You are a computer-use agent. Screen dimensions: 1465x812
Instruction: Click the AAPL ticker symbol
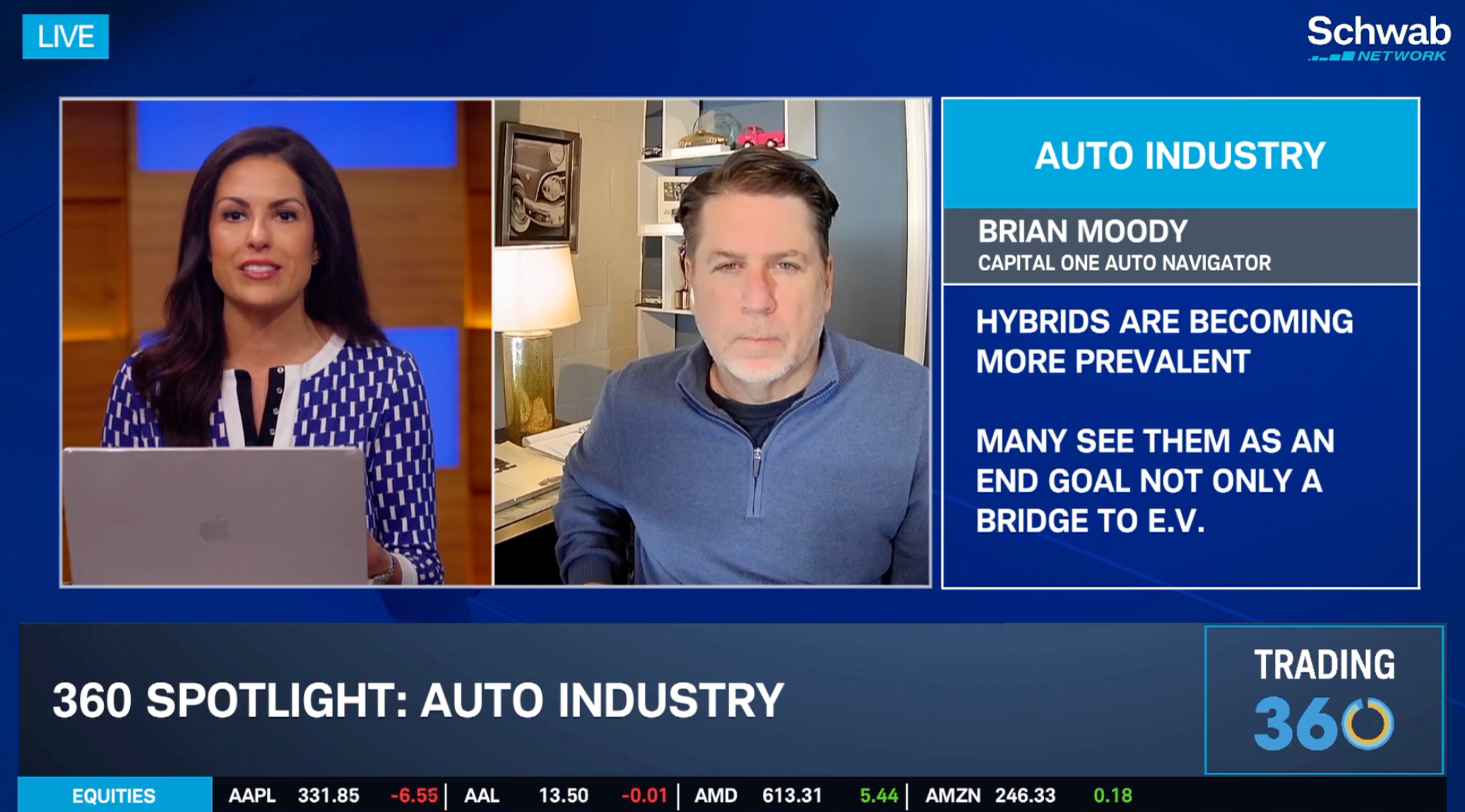pyautogui.click(x=252, y=796)
